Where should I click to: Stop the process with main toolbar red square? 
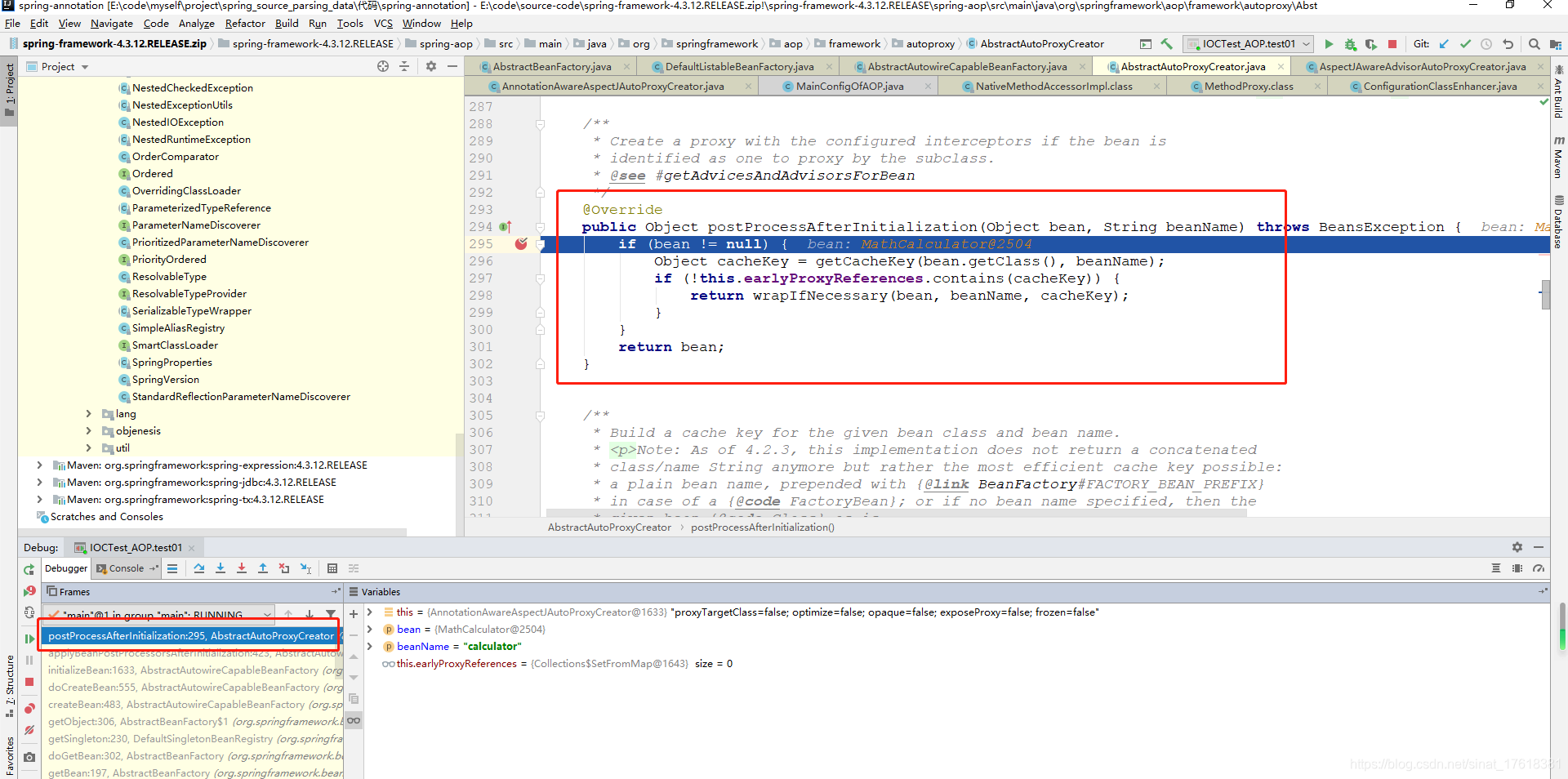1392,44
